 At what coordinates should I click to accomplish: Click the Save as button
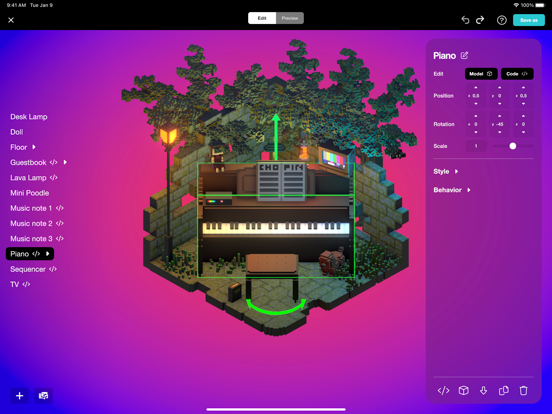[x=529, y=20]
